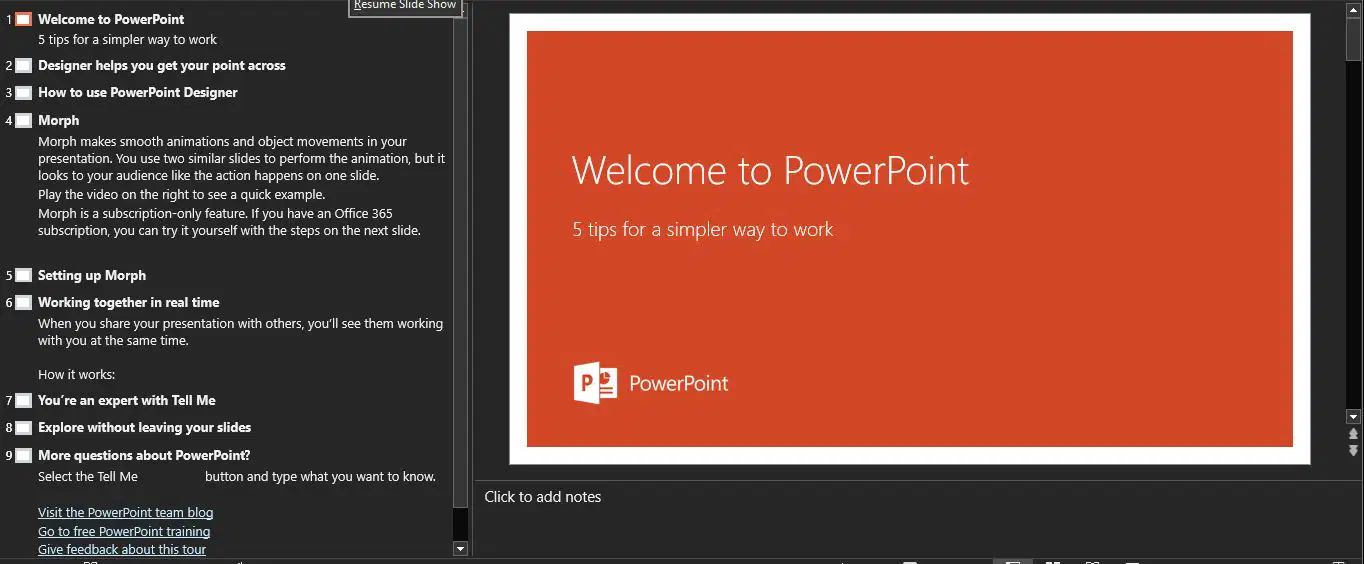Select slide 5 icon beside Setting up Morph
Viewport: 1364px width, 564px height.
[x=24, y=276]
